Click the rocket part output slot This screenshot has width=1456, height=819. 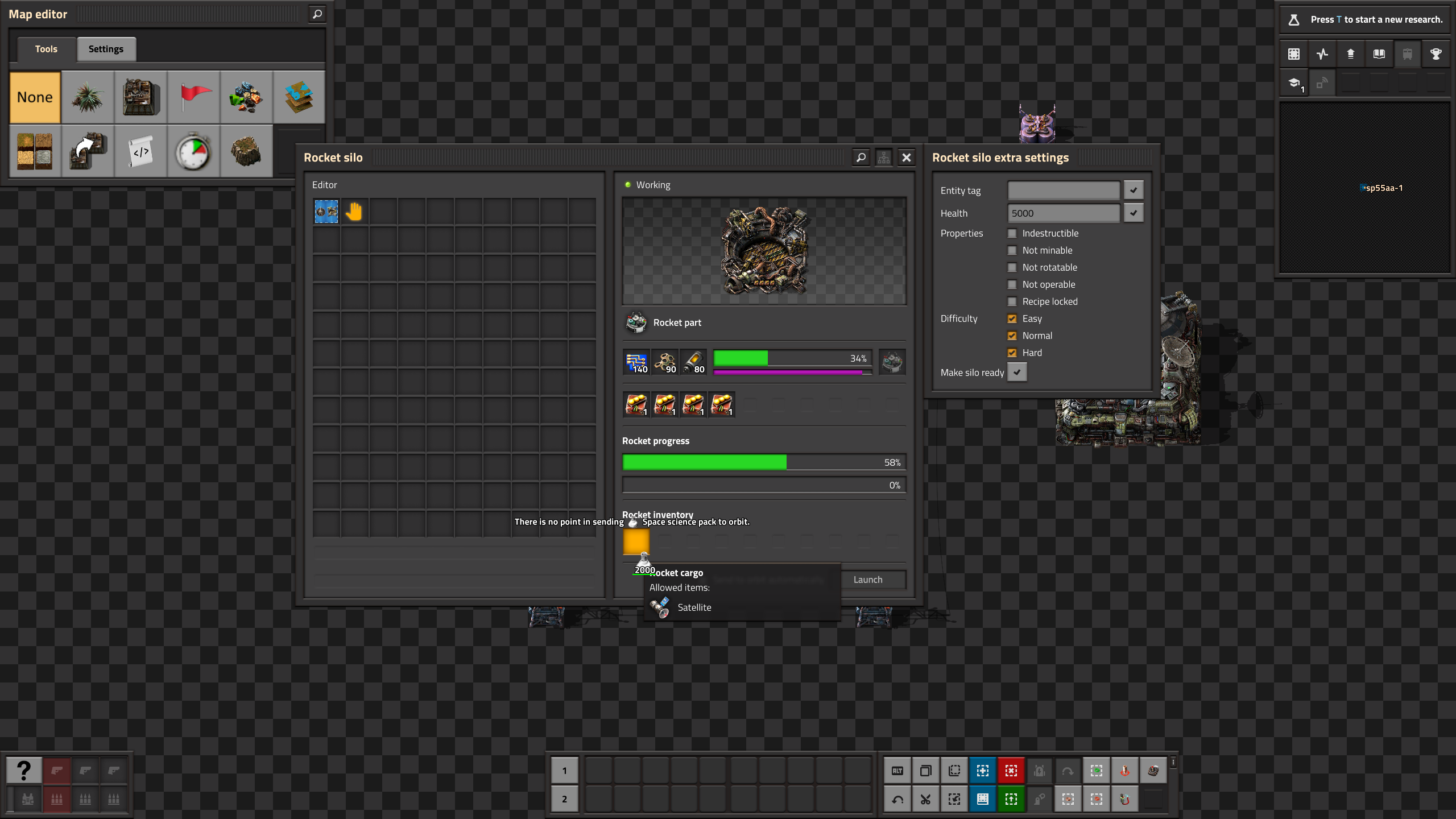892,362
